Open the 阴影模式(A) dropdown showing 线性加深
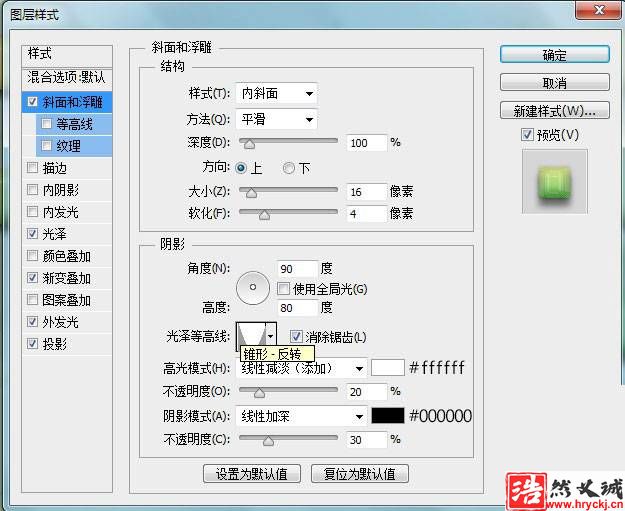The image size is (625, 511). click(301, 417)
